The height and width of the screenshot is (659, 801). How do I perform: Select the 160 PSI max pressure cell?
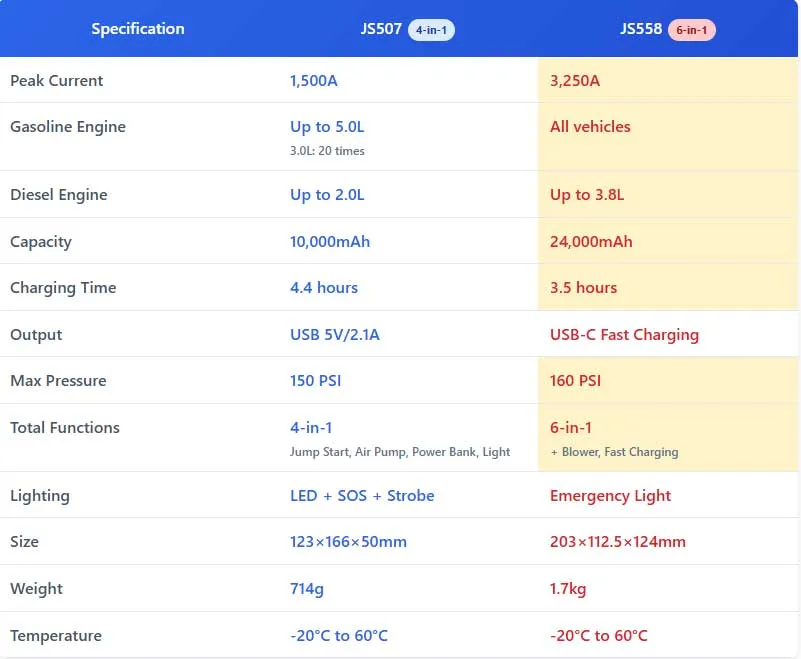tap(575, 380)
